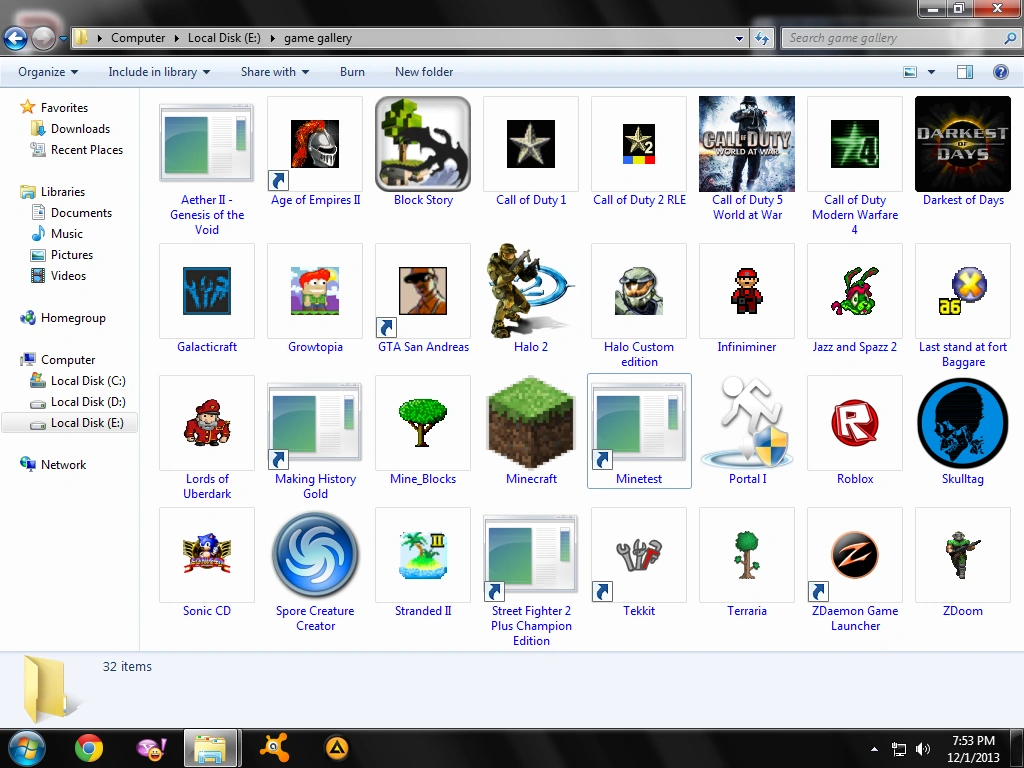Click the Portal I icon
1024x768 pixels.
click(x=747, y=423)
